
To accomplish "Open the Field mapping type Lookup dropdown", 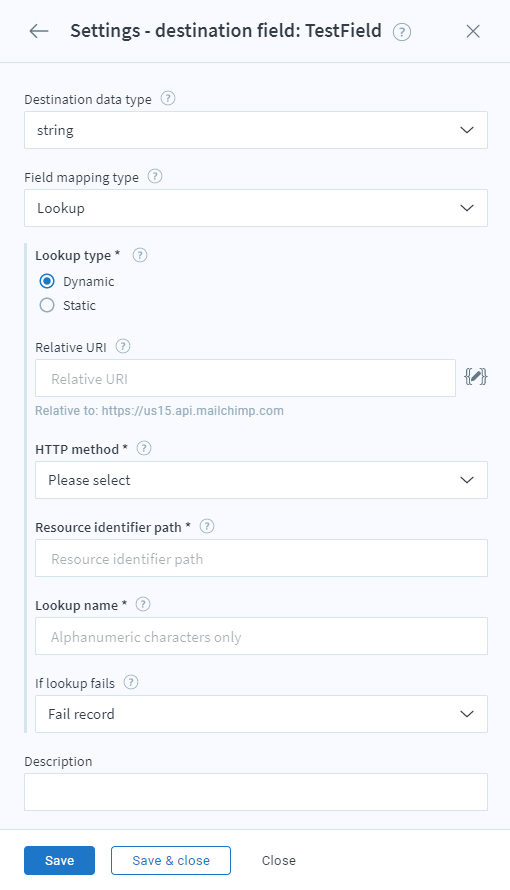I will [x=256, y=208].
